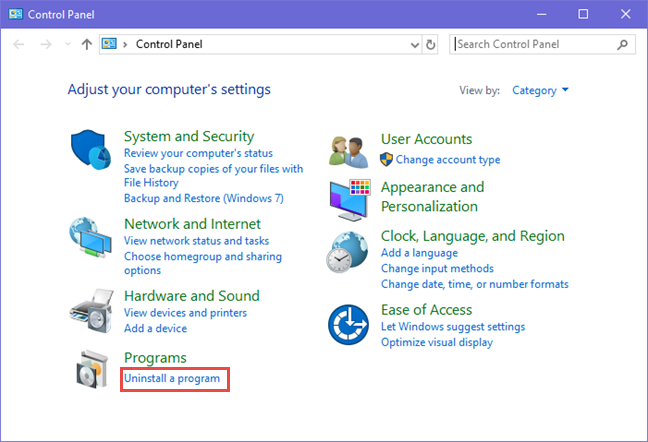
Task: Expand the recent locations chevron
Action: 67,45
